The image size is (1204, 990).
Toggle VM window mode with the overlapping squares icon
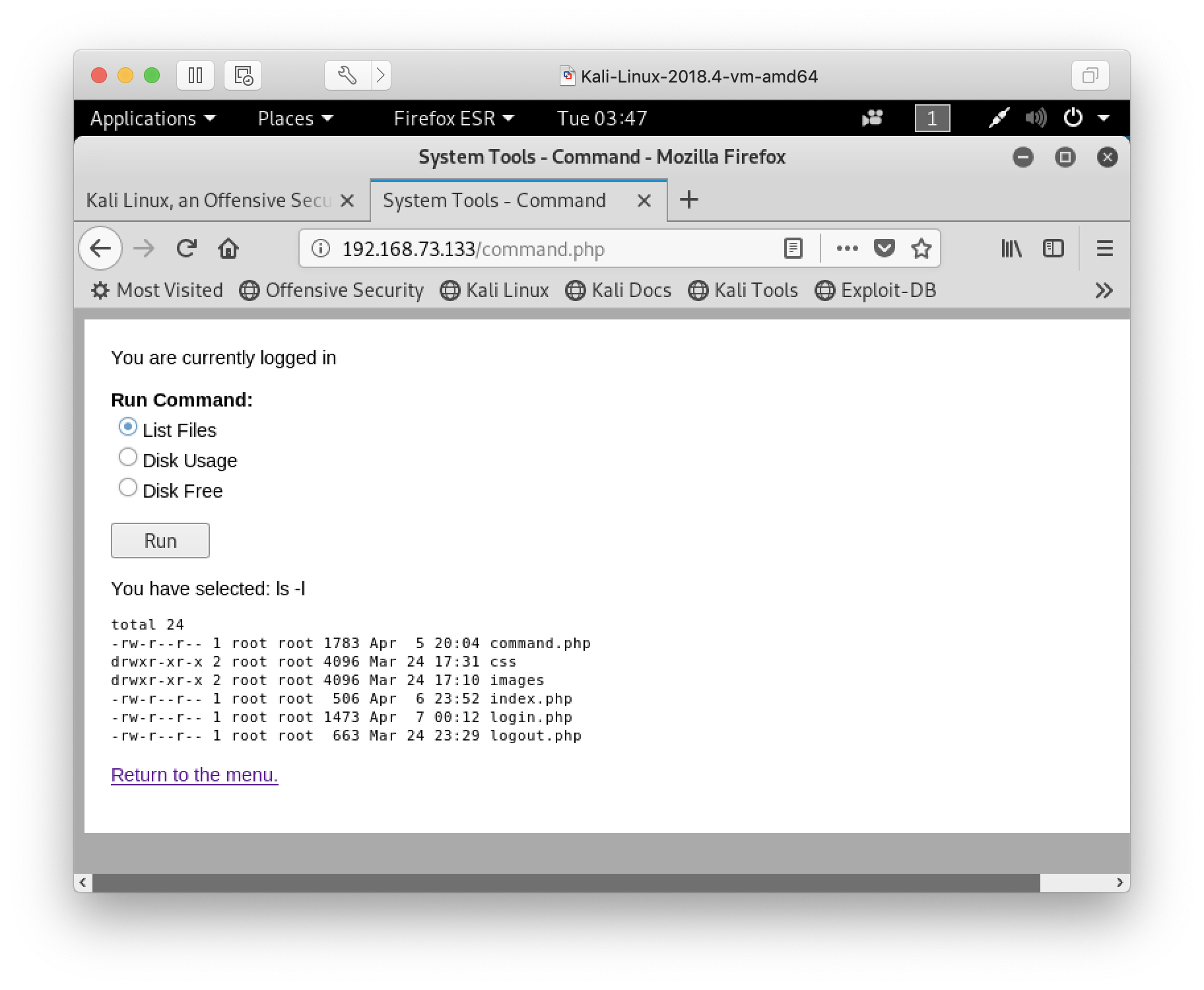tap(1090, 75)
